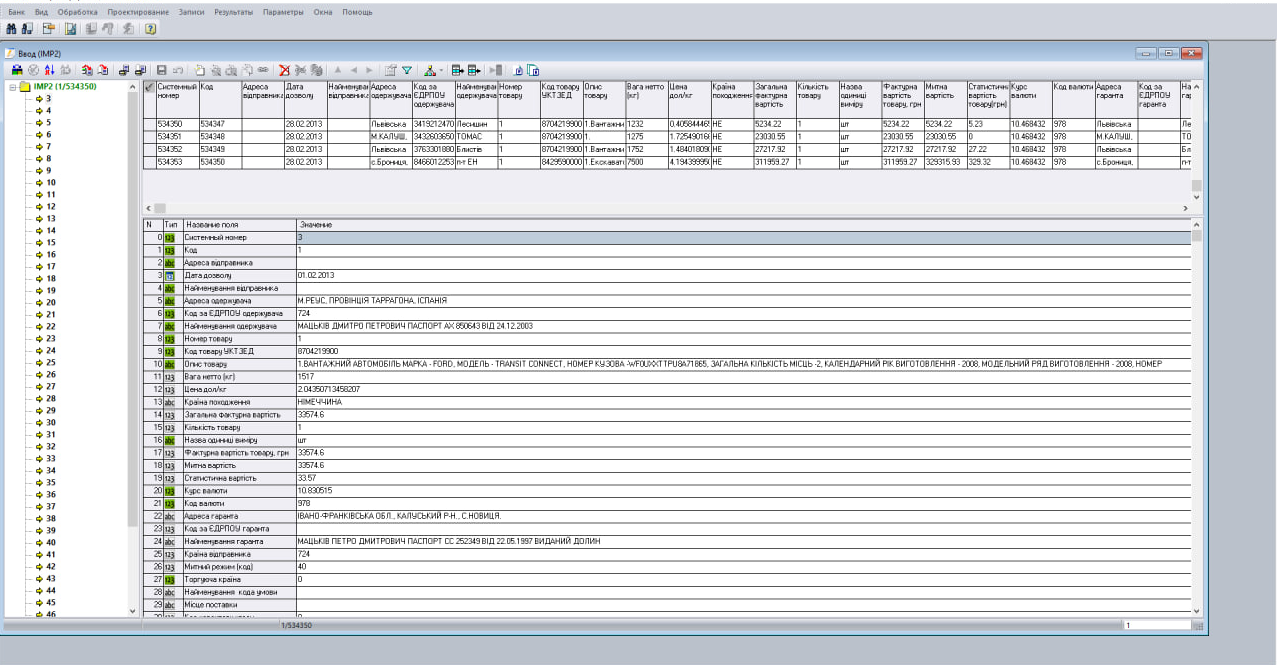Viewport: 1277px width, 665px height.
Task: Open the Результаты menu
Action: pyautogui.click(x=234, y=12)
